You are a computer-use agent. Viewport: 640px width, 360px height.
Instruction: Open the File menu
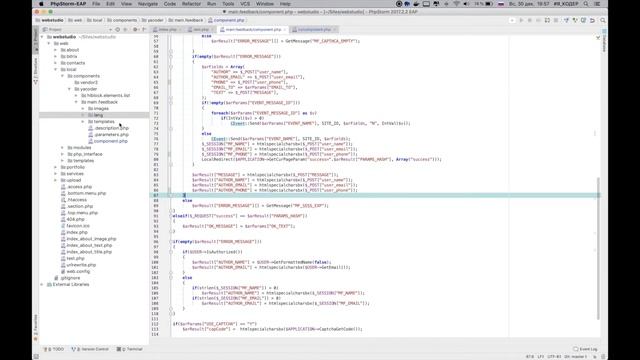pos(96,4)
